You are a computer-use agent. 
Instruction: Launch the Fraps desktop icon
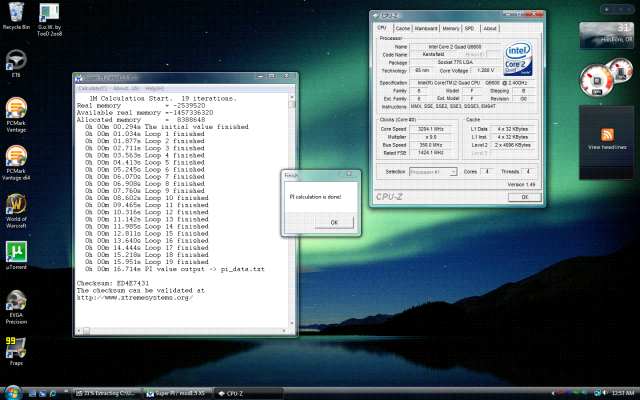pyautogui.click(x=16, y=351)
